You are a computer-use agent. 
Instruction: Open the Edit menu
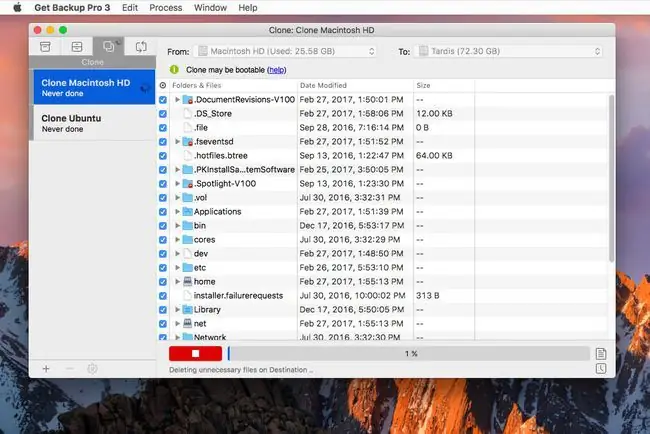(x=130, y=7)
